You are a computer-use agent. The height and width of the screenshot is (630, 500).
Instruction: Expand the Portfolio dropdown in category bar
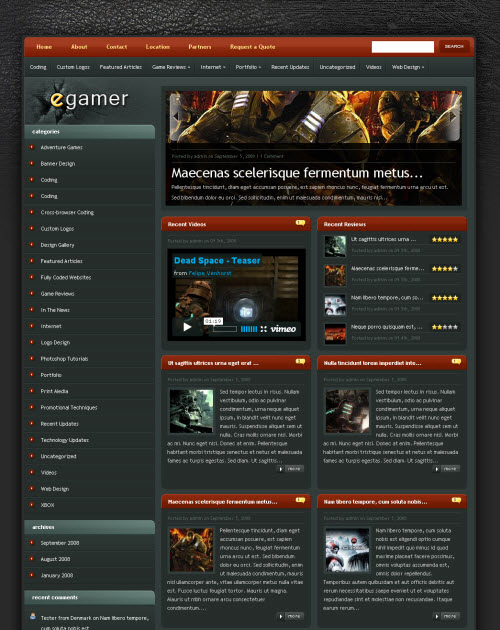248,67
